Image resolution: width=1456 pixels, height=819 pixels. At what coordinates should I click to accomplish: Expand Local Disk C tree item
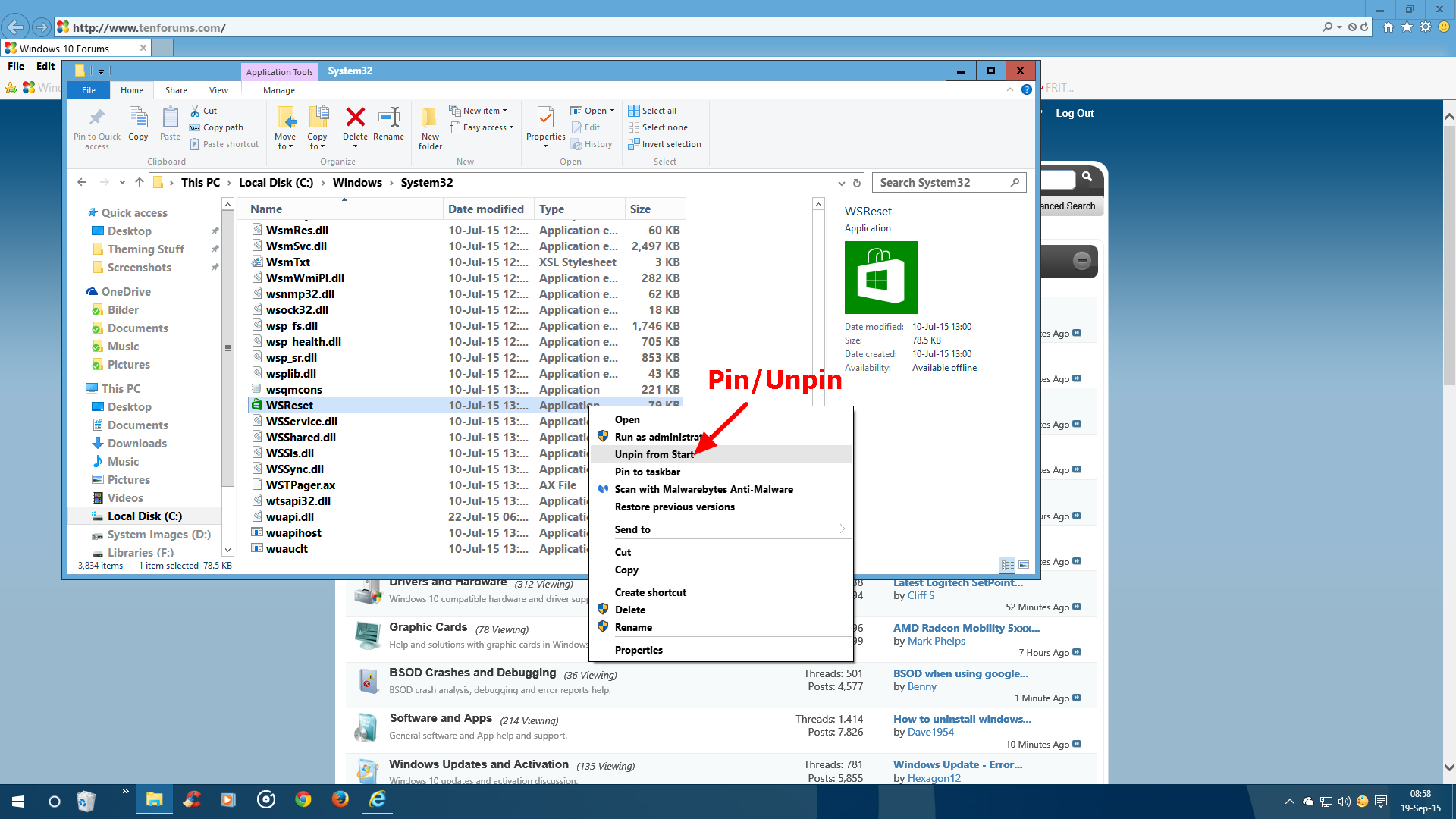[x=80, y=516]
